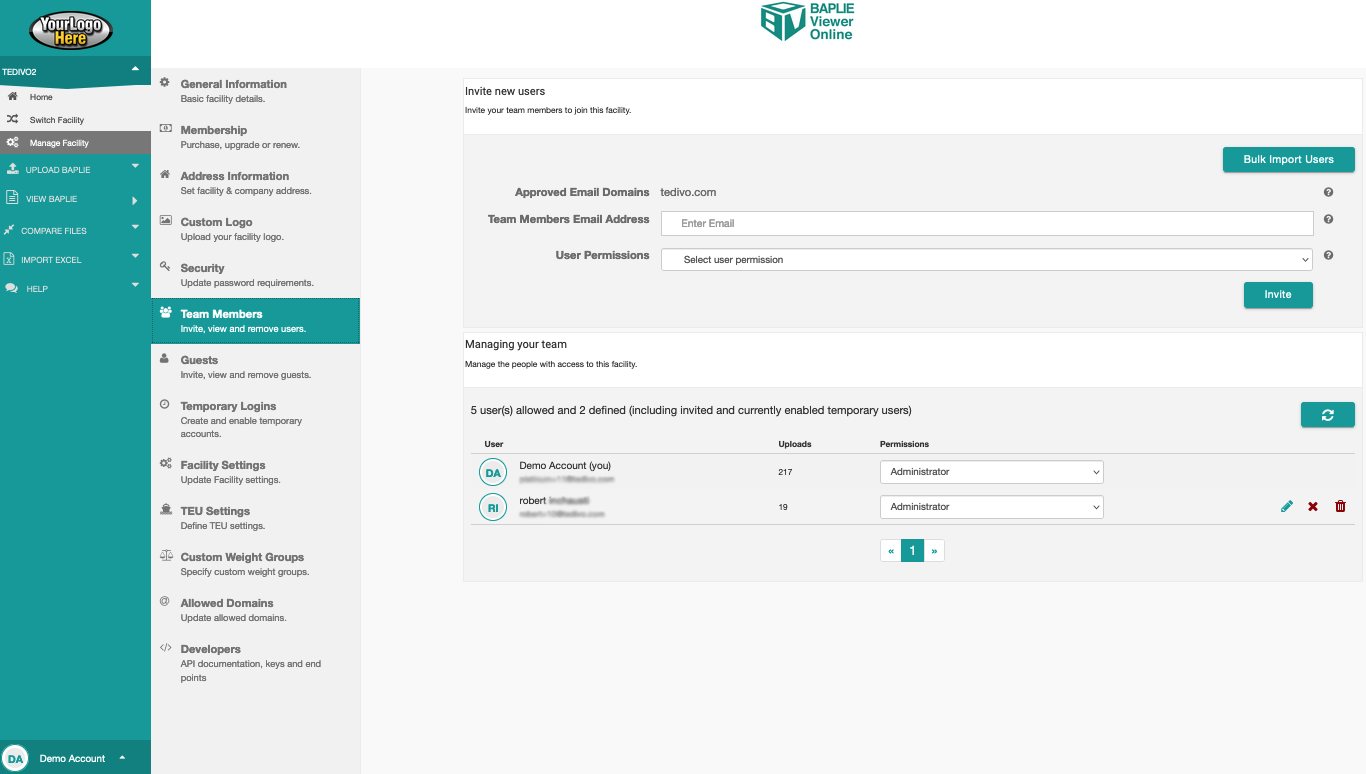1366x774 pixels.
Task: Open robert's Administrator permissions dropdown
Action: (991, 507)
